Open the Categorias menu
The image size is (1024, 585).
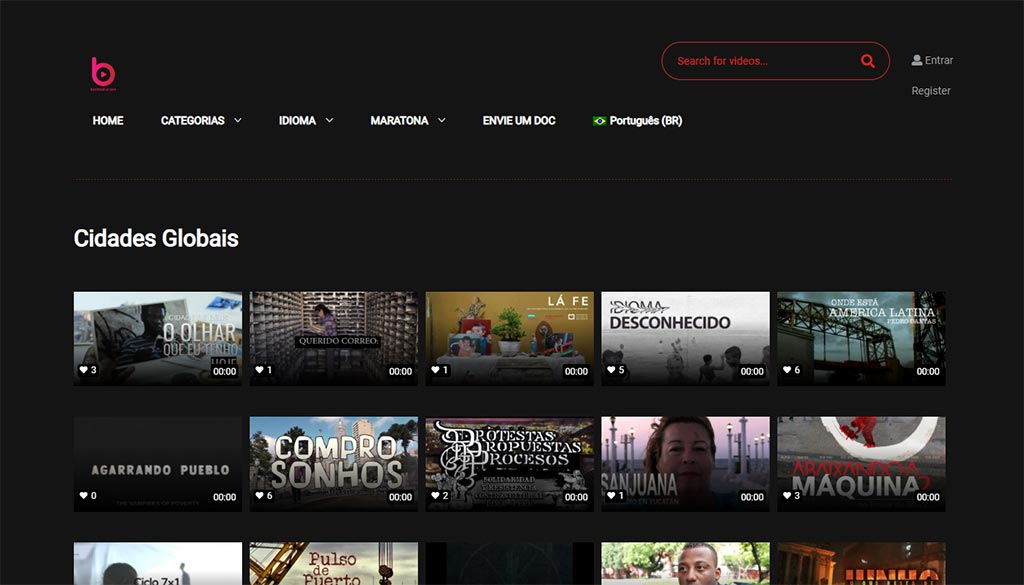point(193,121)
